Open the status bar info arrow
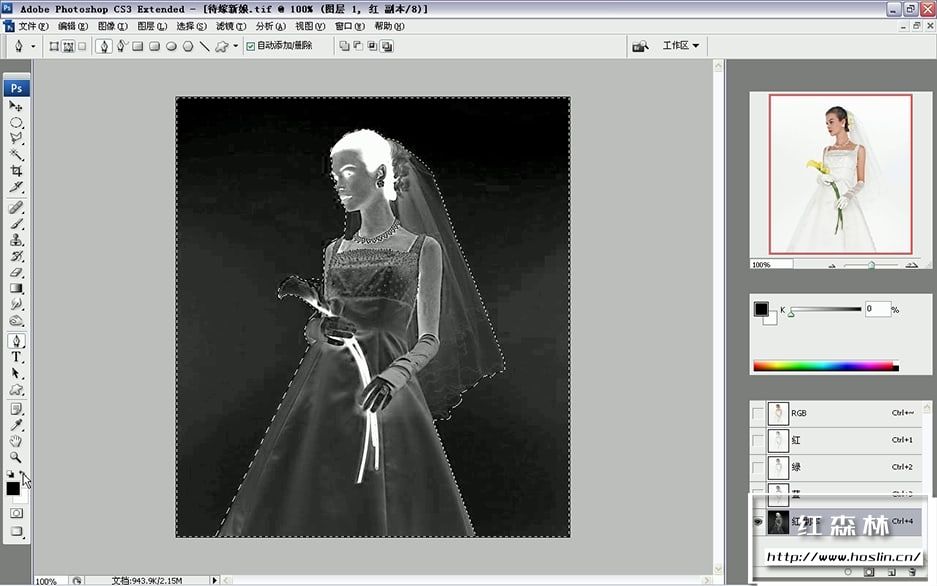This screenshot has height=586, width=937. point(215,580)
